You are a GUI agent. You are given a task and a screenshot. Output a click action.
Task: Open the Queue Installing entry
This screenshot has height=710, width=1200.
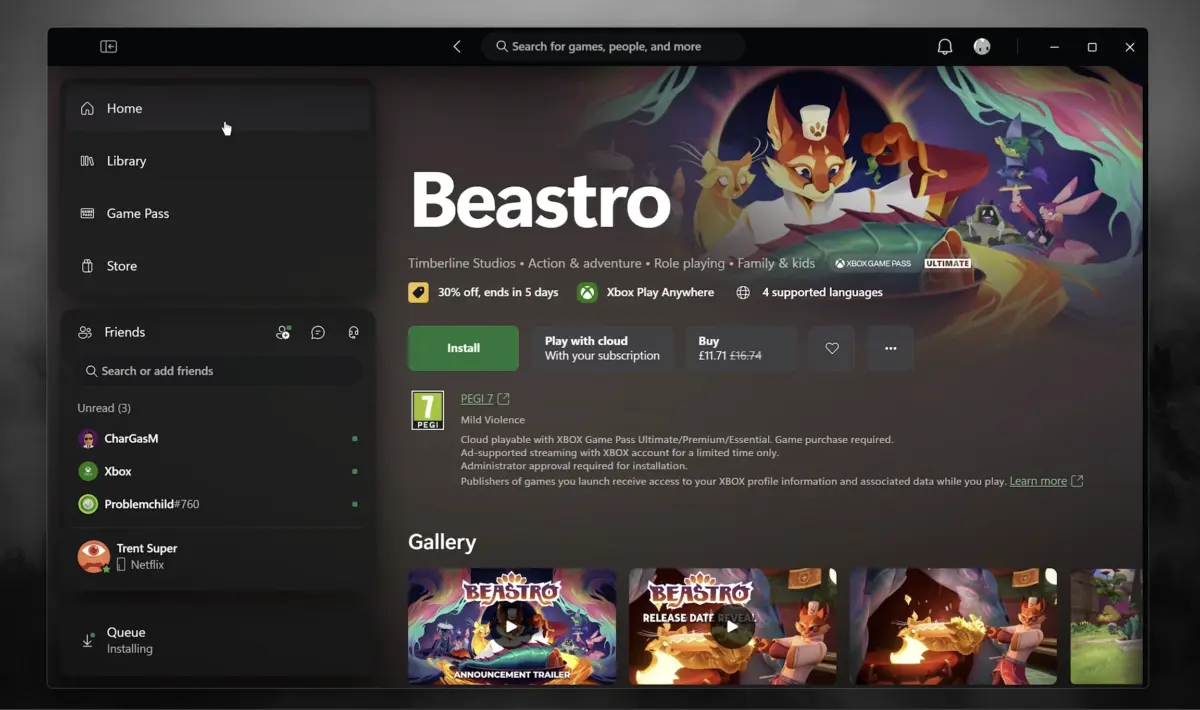point(218,641)
